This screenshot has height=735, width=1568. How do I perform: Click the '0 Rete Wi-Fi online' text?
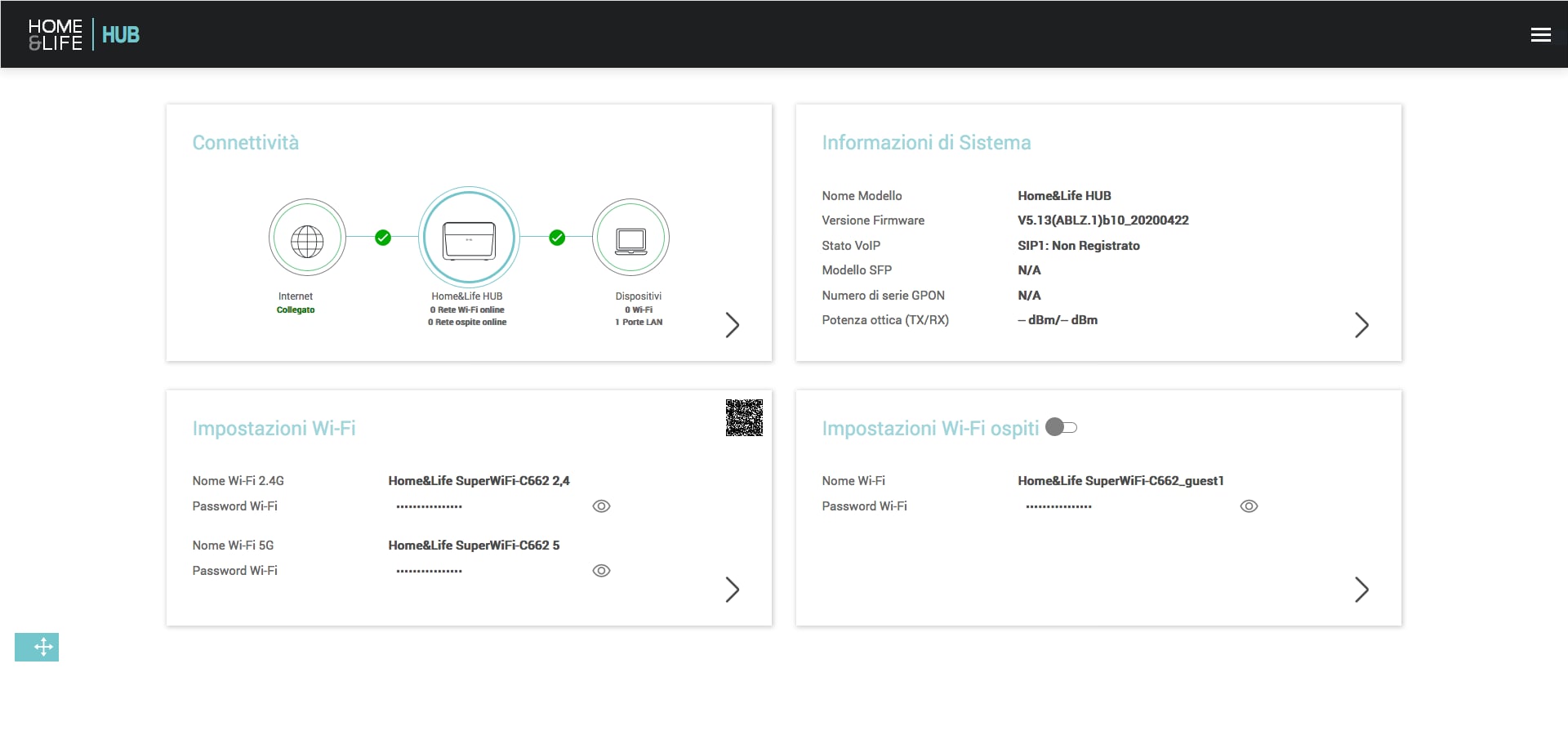click(467, 310)
